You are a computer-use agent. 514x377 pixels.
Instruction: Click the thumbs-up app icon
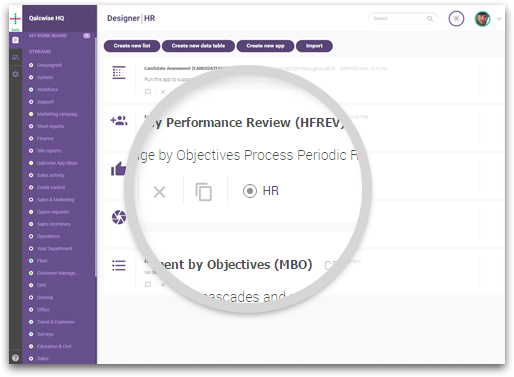click(119, 169)
